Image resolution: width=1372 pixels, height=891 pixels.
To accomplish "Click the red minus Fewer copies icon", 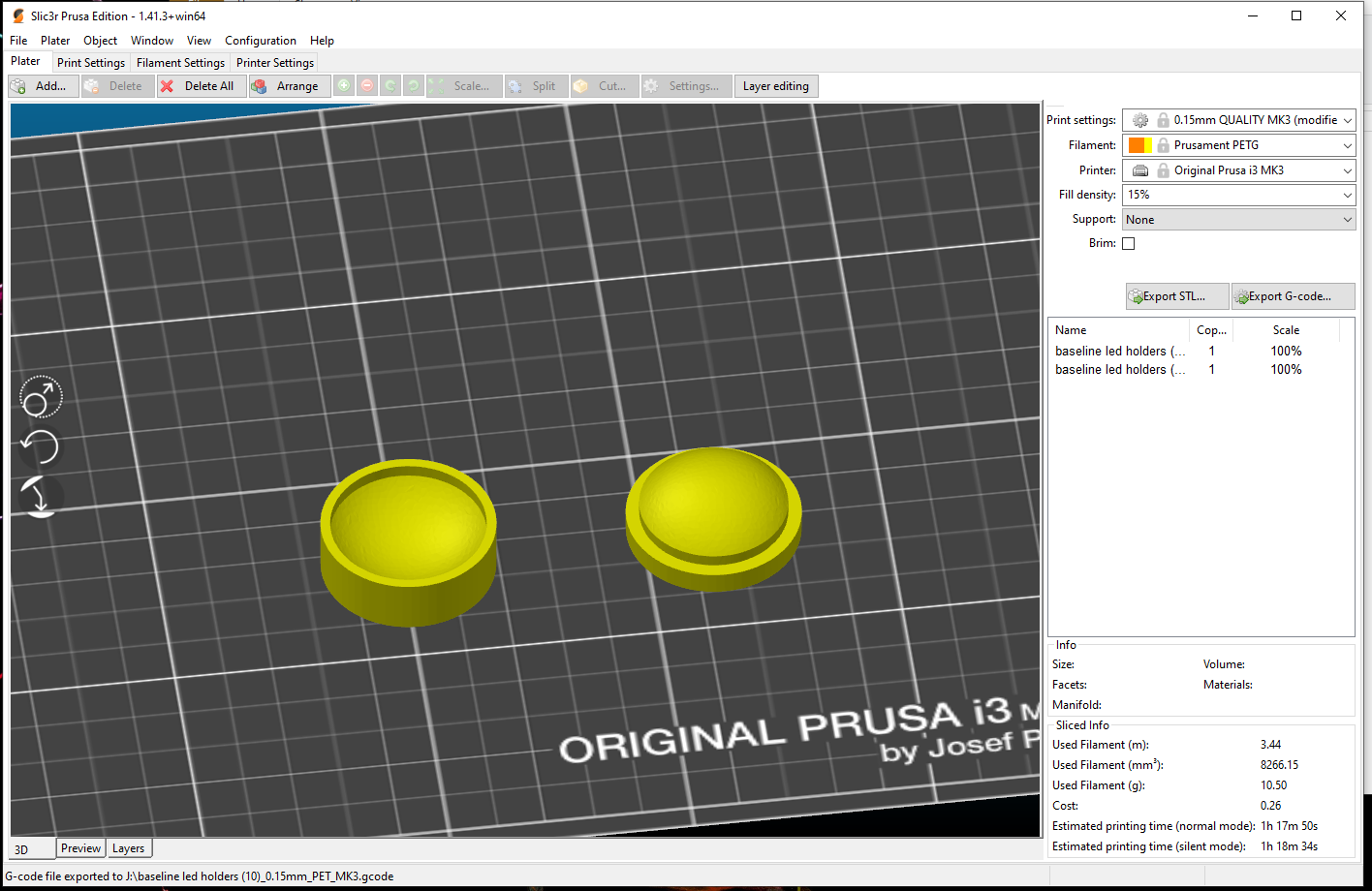I will [367, 86].
